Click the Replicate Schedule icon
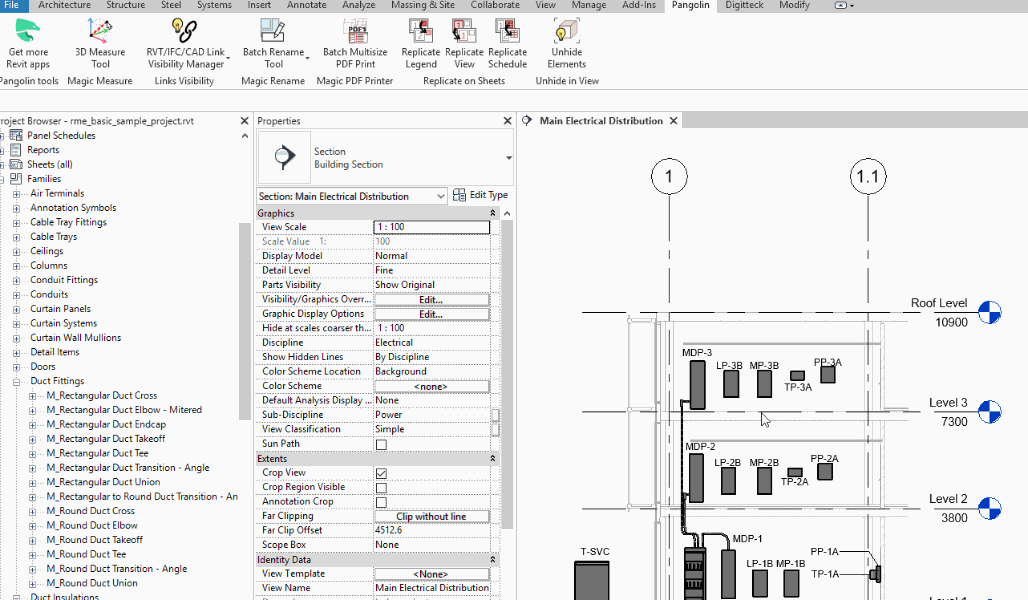Image resolution: width=1028 pixels, height=600 pixels. (507, 31)
